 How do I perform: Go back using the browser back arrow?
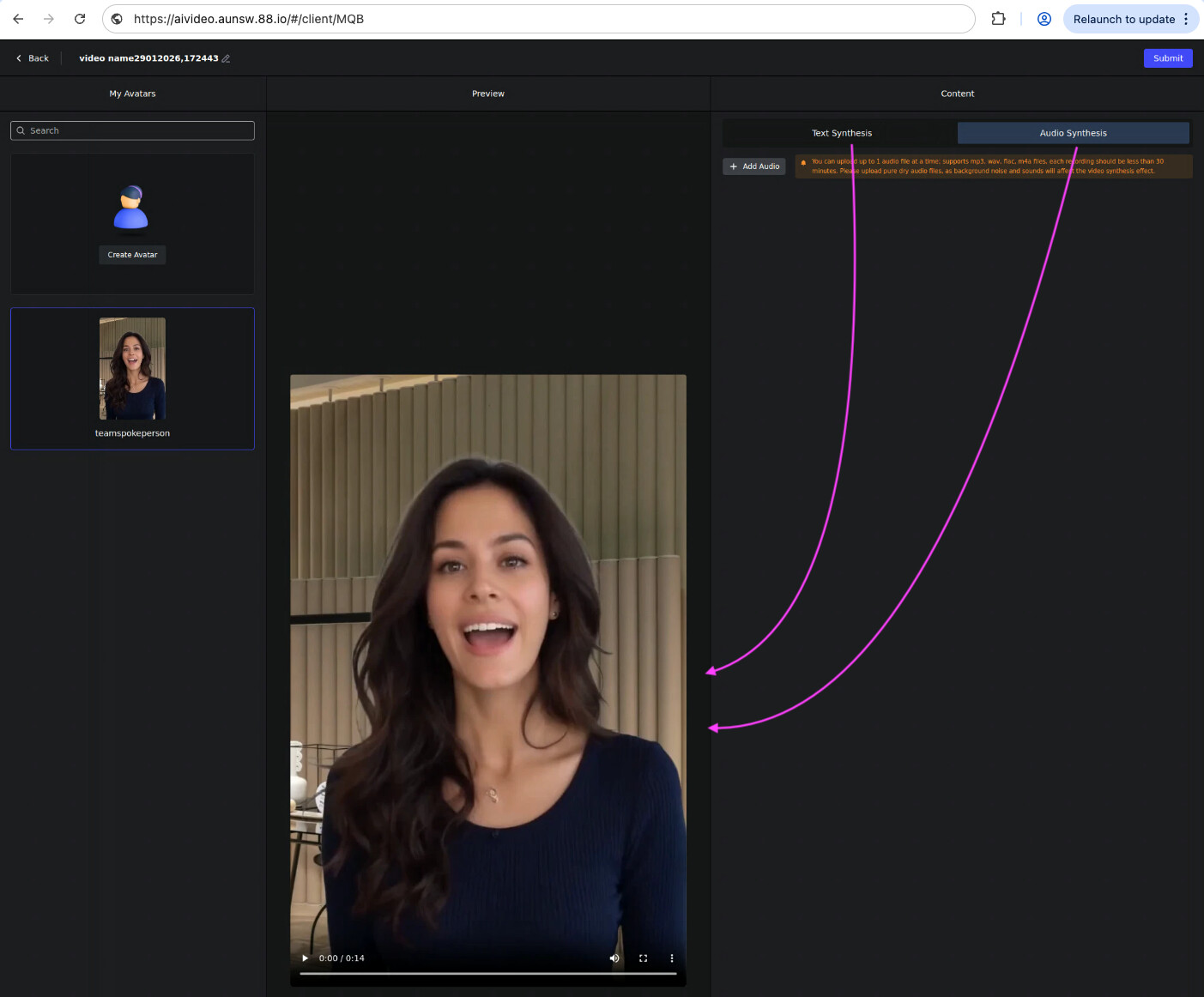pos(18,19)
